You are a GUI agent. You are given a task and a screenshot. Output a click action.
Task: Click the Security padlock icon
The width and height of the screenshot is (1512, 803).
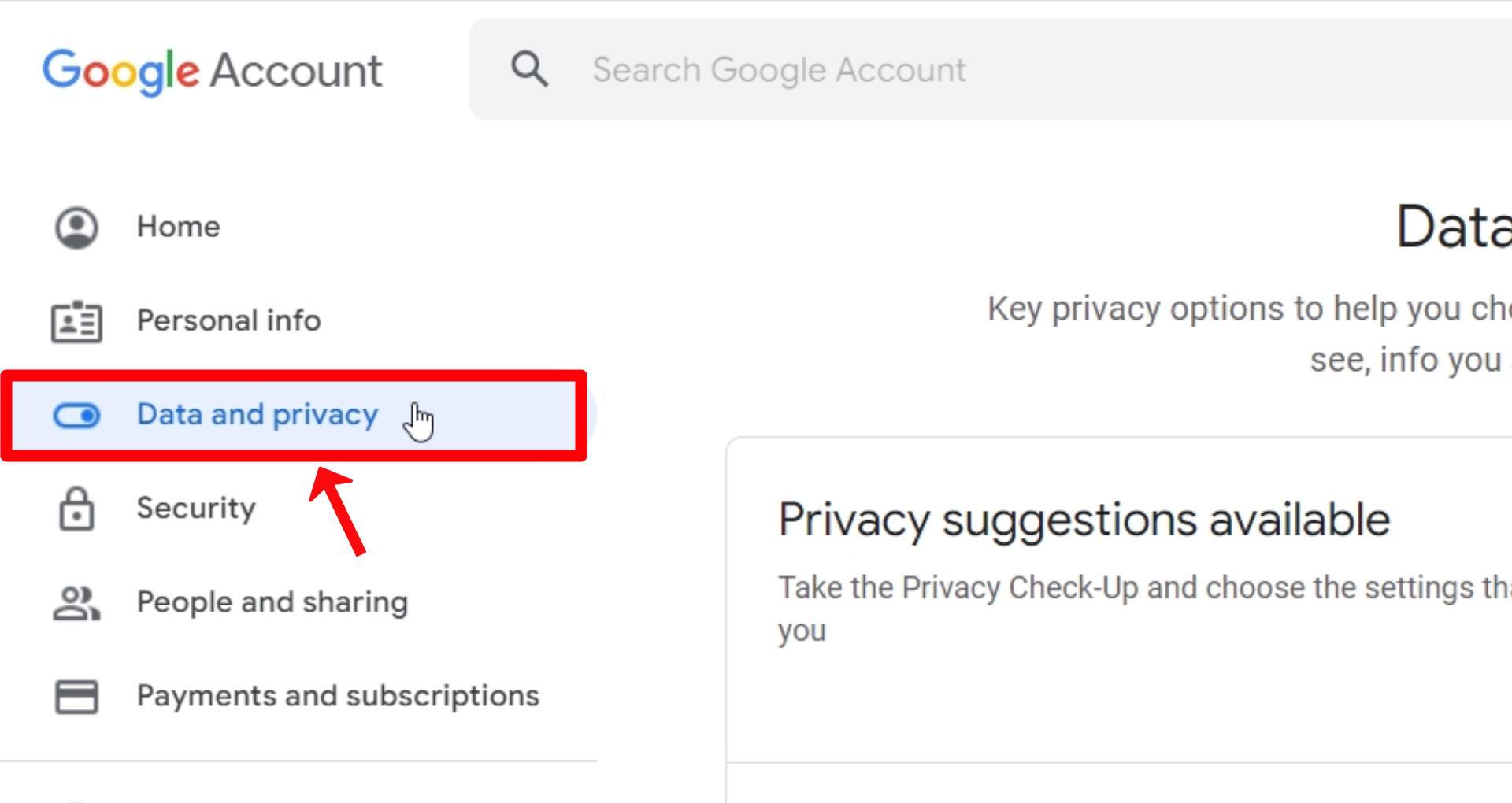click(76, 509)
